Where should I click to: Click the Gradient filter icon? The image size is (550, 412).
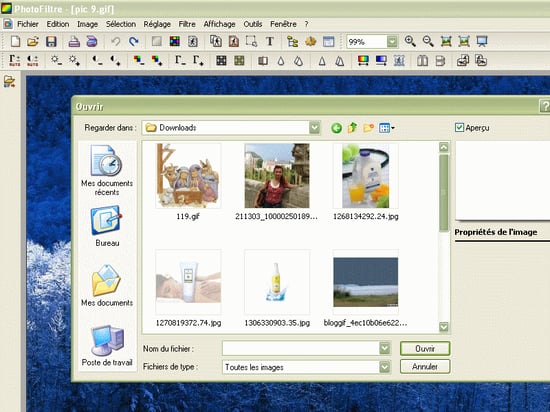point(381,61)
